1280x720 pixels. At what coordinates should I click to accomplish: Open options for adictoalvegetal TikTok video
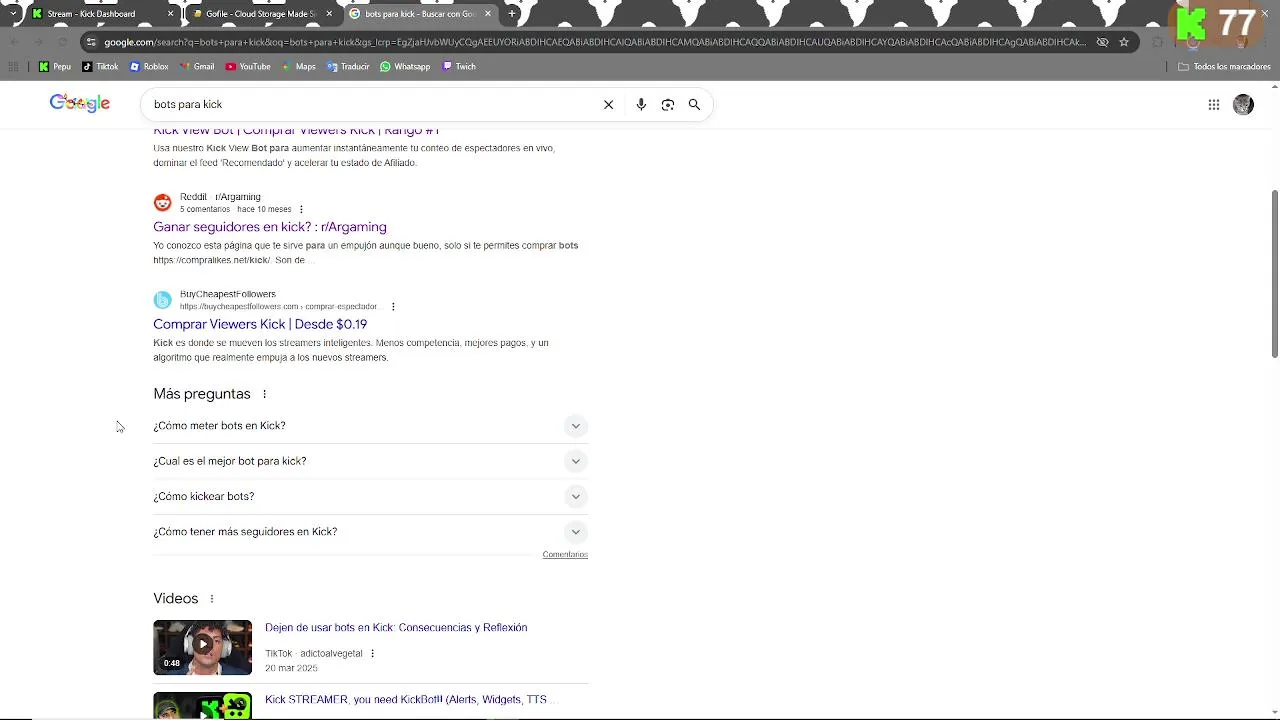(x=372, y=653)
